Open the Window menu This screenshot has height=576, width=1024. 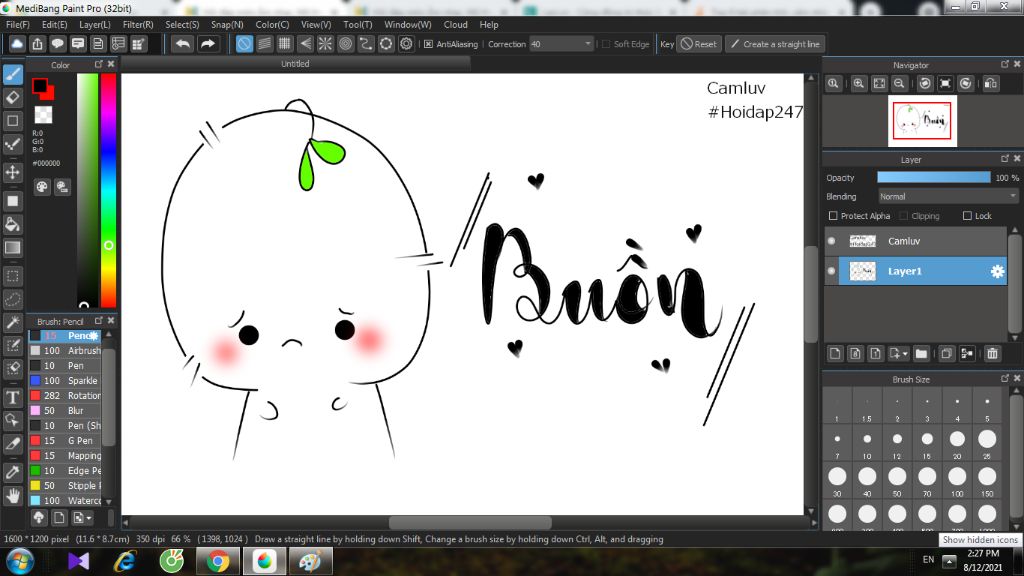(x=408, y=25)
